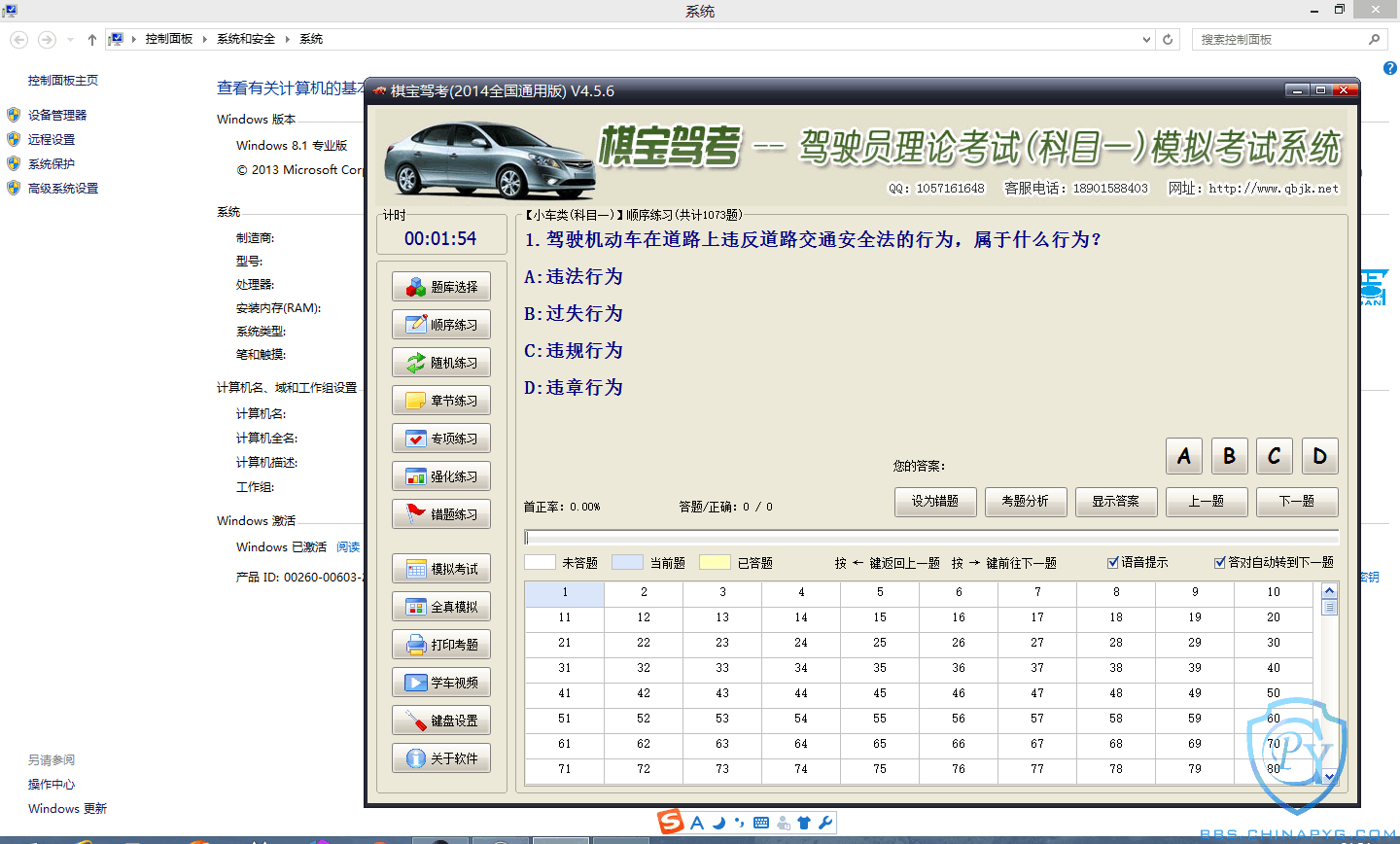
Task: Click 显示答案 button
Action: pyautogui.click(x=1116, y=502)
